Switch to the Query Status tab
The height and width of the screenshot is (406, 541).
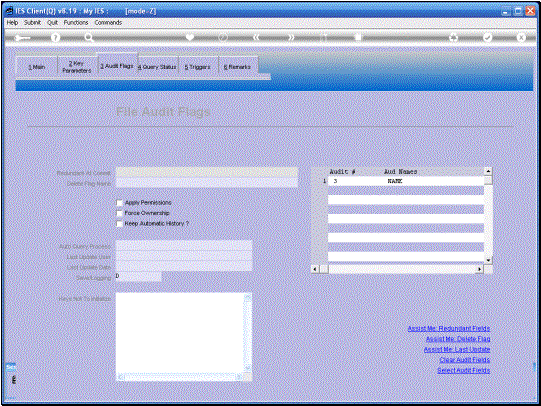pos(157,67)
